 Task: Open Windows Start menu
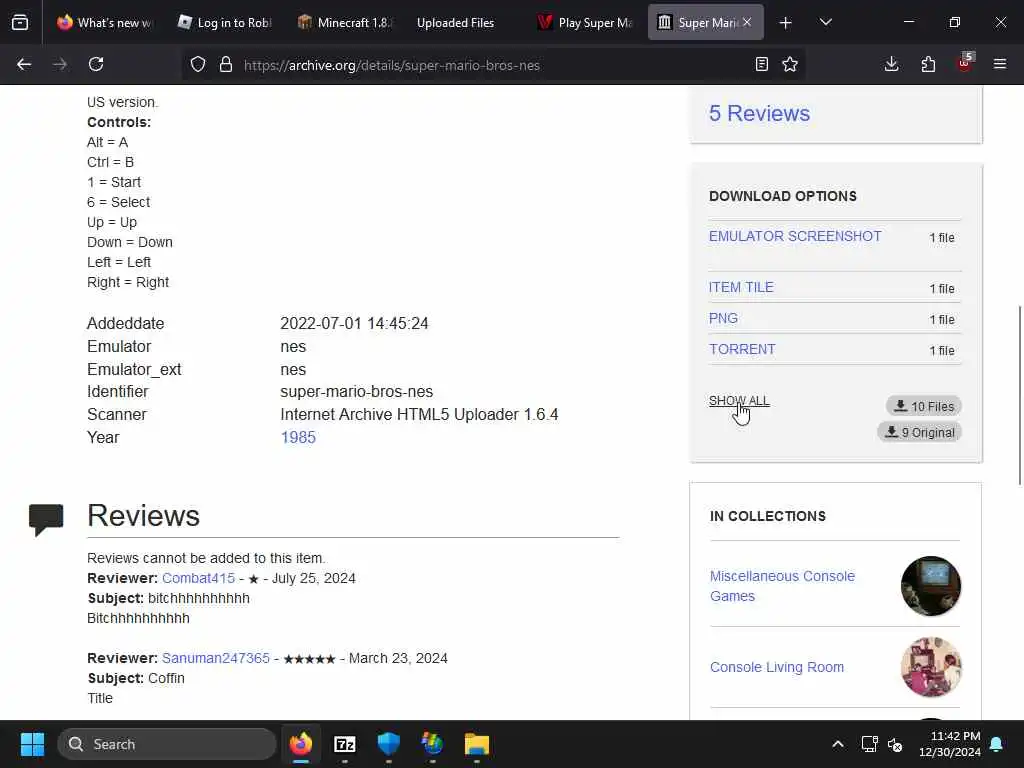[32, 744]
